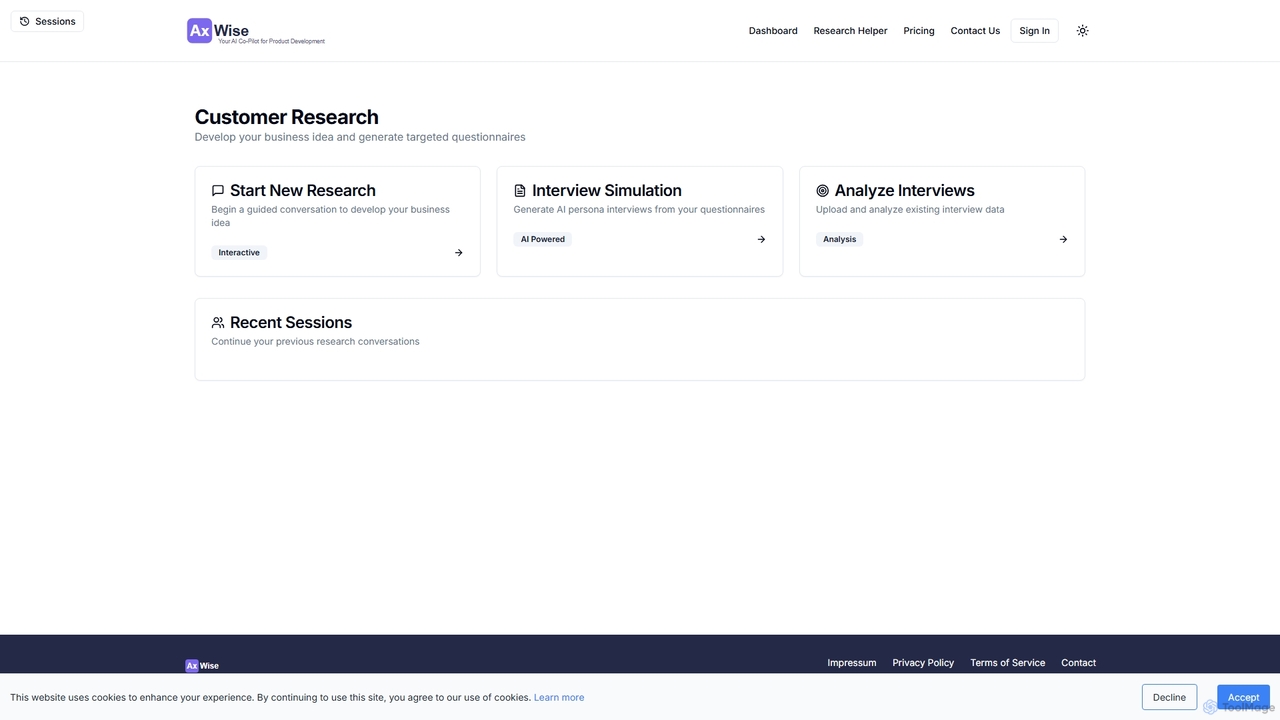The height and width of the screenshot is (720, 1280).
Task: Click Learn more in cookie banner
Action: 559,698
